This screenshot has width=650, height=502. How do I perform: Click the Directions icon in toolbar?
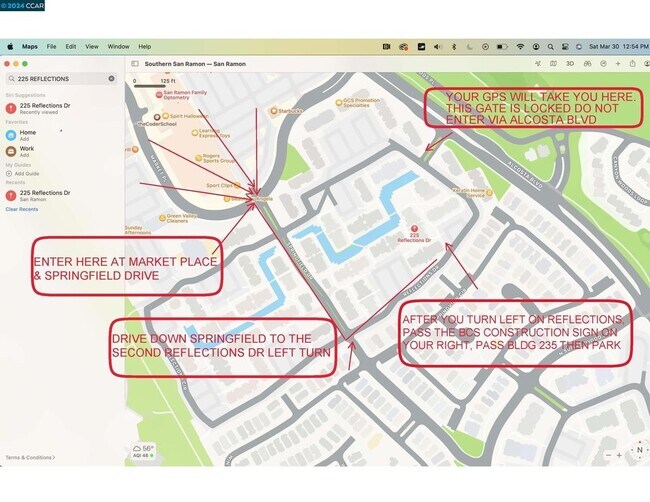coord(604,64)
